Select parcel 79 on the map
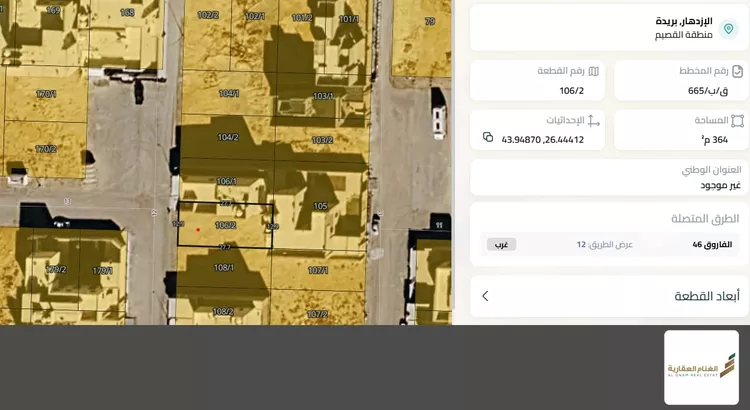 click(430, 21)
